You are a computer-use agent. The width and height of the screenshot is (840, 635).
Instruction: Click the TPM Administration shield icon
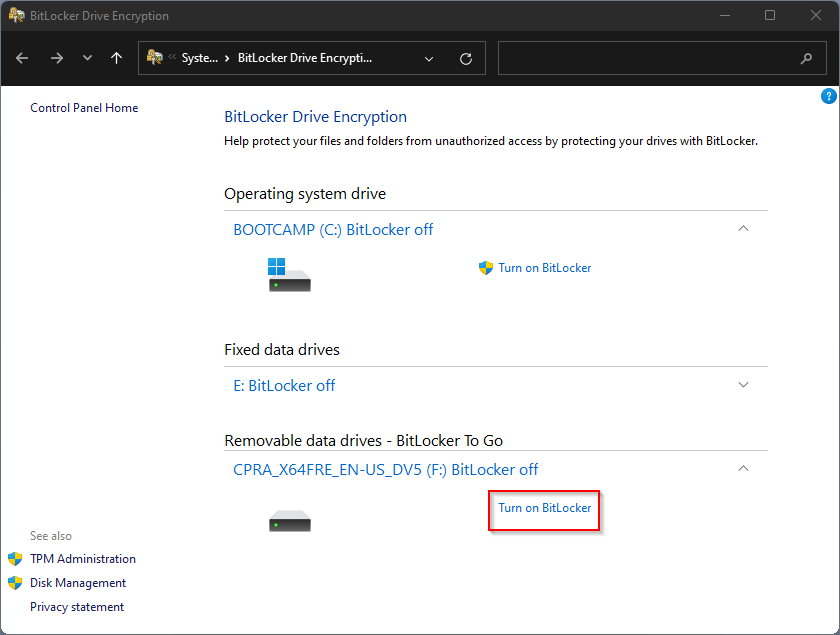tap(15, 559)
